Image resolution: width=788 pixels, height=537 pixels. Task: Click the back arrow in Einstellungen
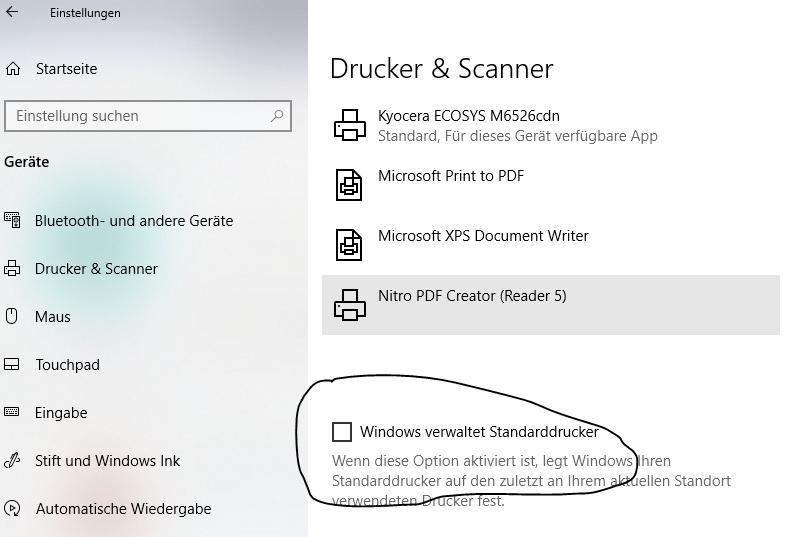(12, 12)
